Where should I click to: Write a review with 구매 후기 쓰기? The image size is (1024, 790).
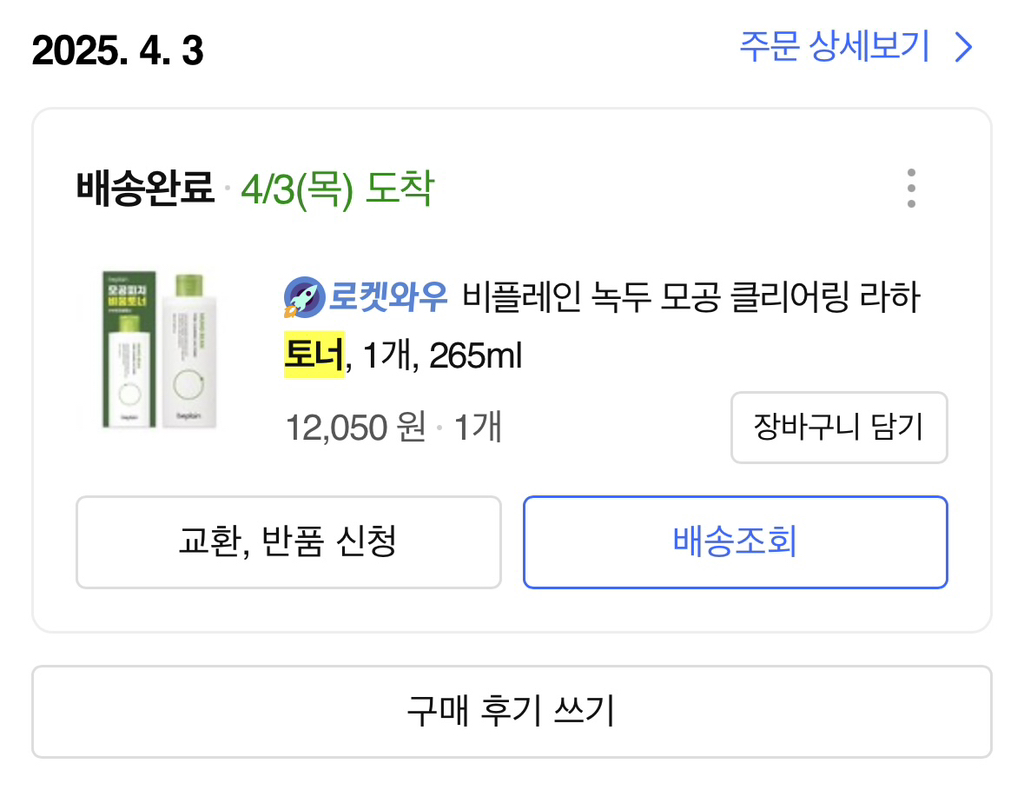tap(511, 711)
